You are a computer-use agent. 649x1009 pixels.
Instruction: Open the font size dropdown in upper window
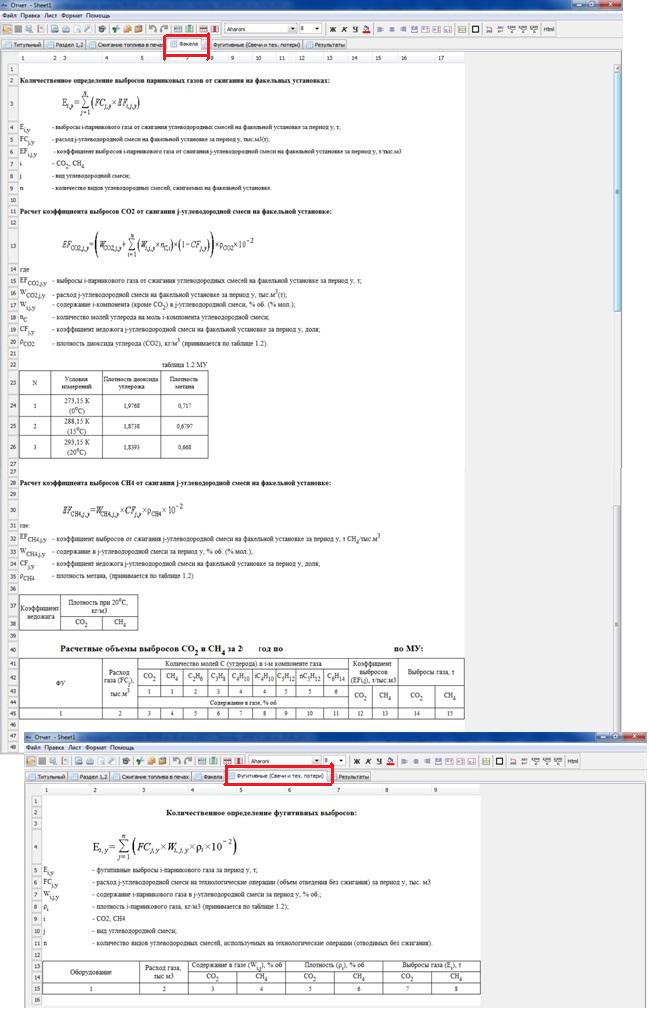click(318, 29)
